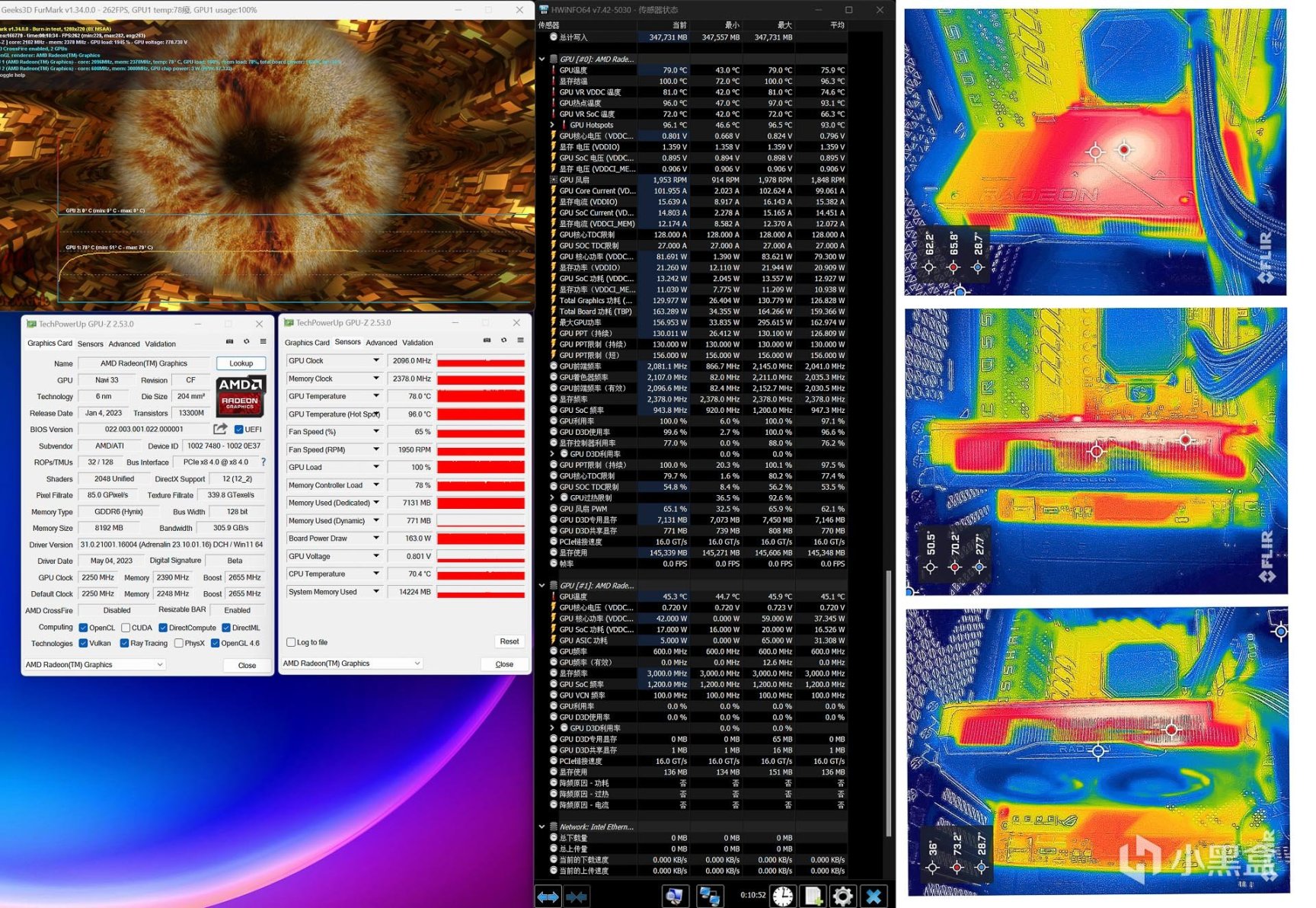This screenshot has height=908, width=1316.
Task: Click the BIOS share/export arrow icon
Action: (x=220, y=429)
